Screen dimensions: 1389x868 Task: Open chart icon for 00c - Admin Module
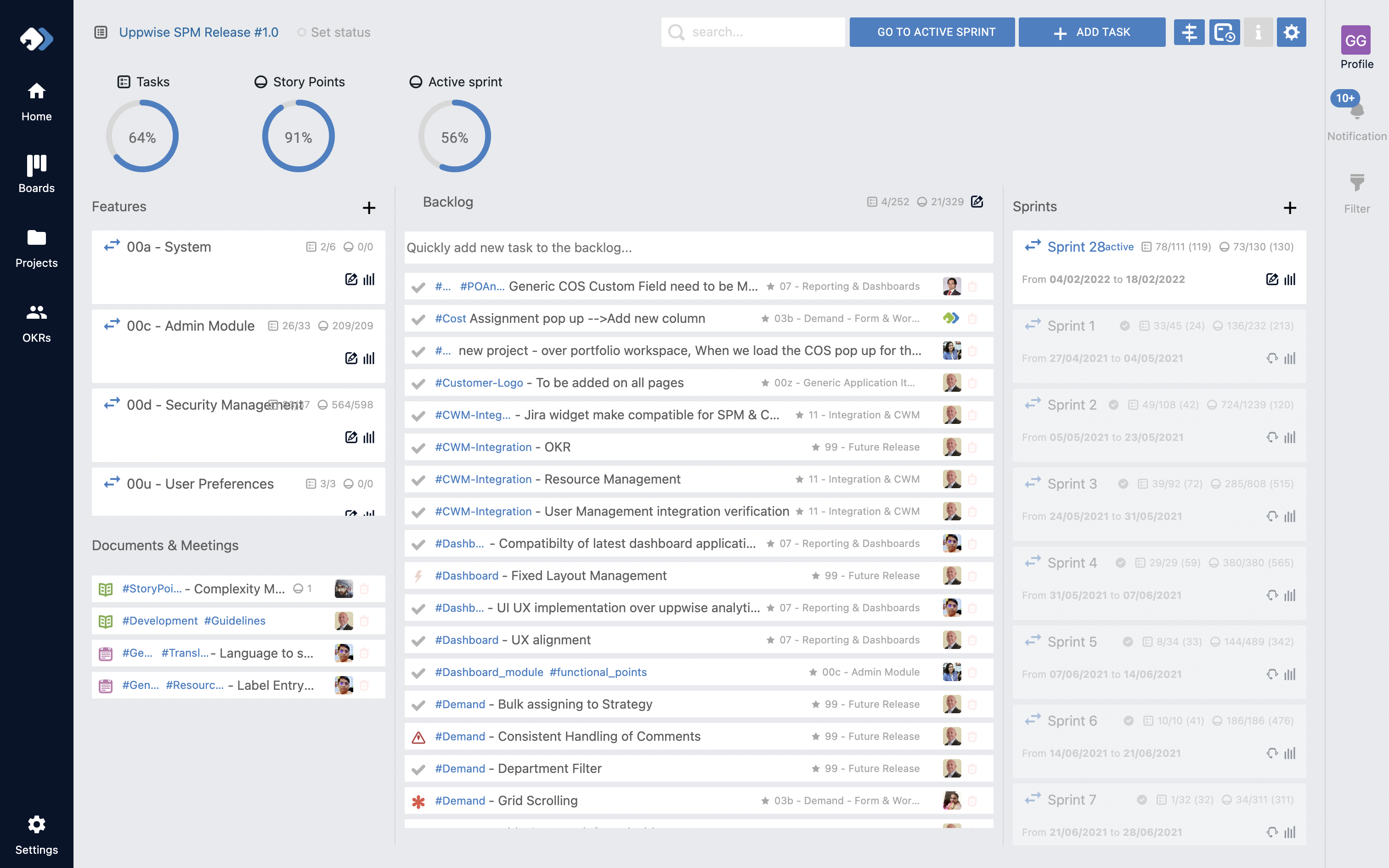coord(369,358)
